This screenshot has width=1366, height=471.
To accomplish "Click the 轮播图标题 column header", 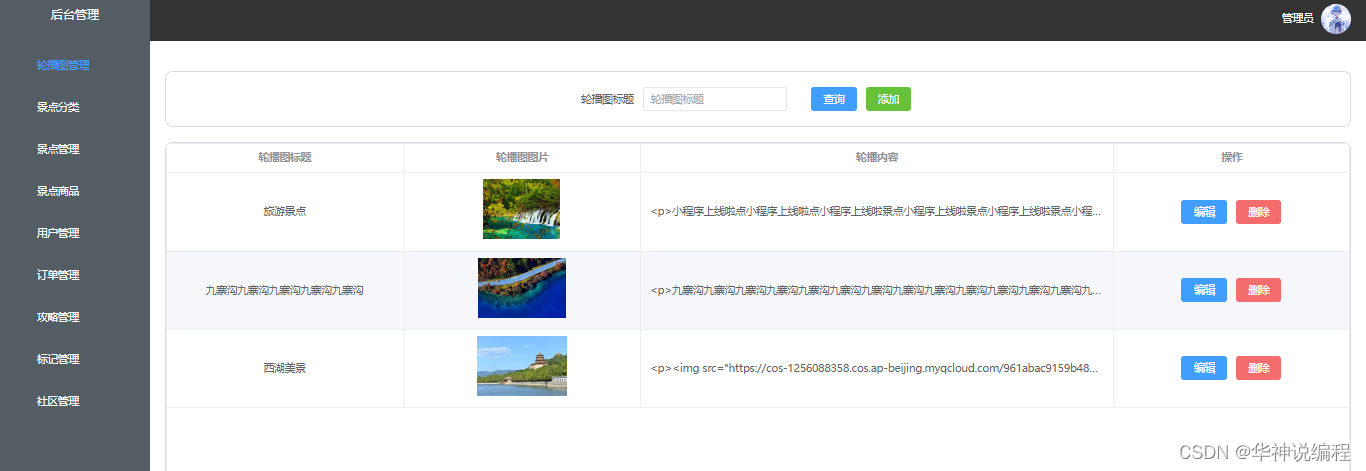I will [285, 158].
